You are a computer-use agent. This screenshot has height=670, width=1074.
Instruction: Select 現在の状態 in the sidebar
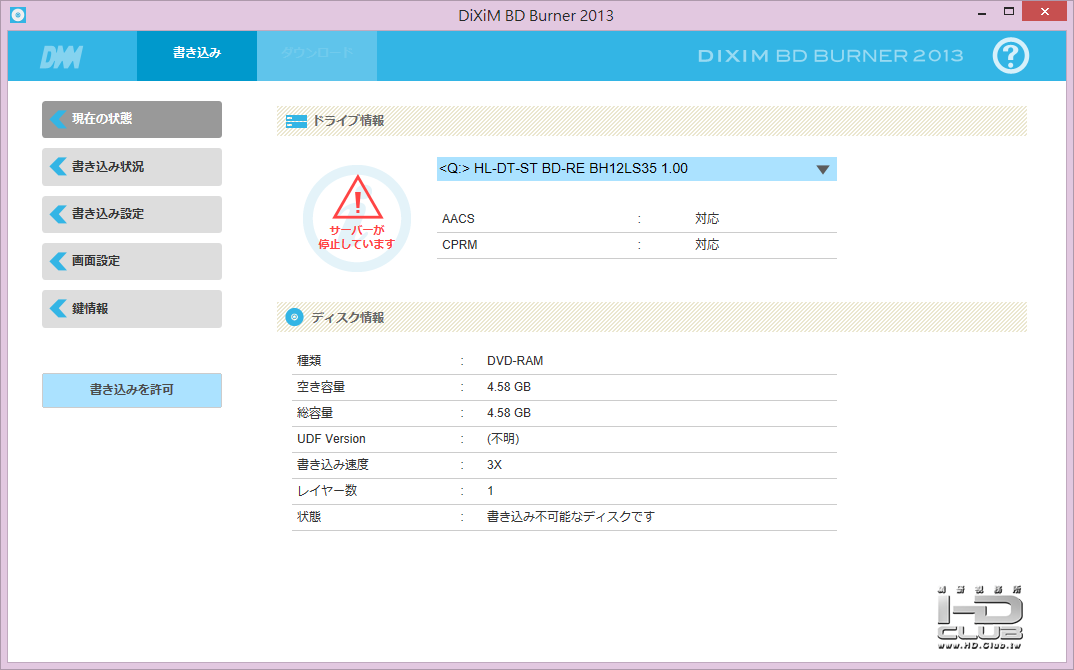tap(132, 119)
